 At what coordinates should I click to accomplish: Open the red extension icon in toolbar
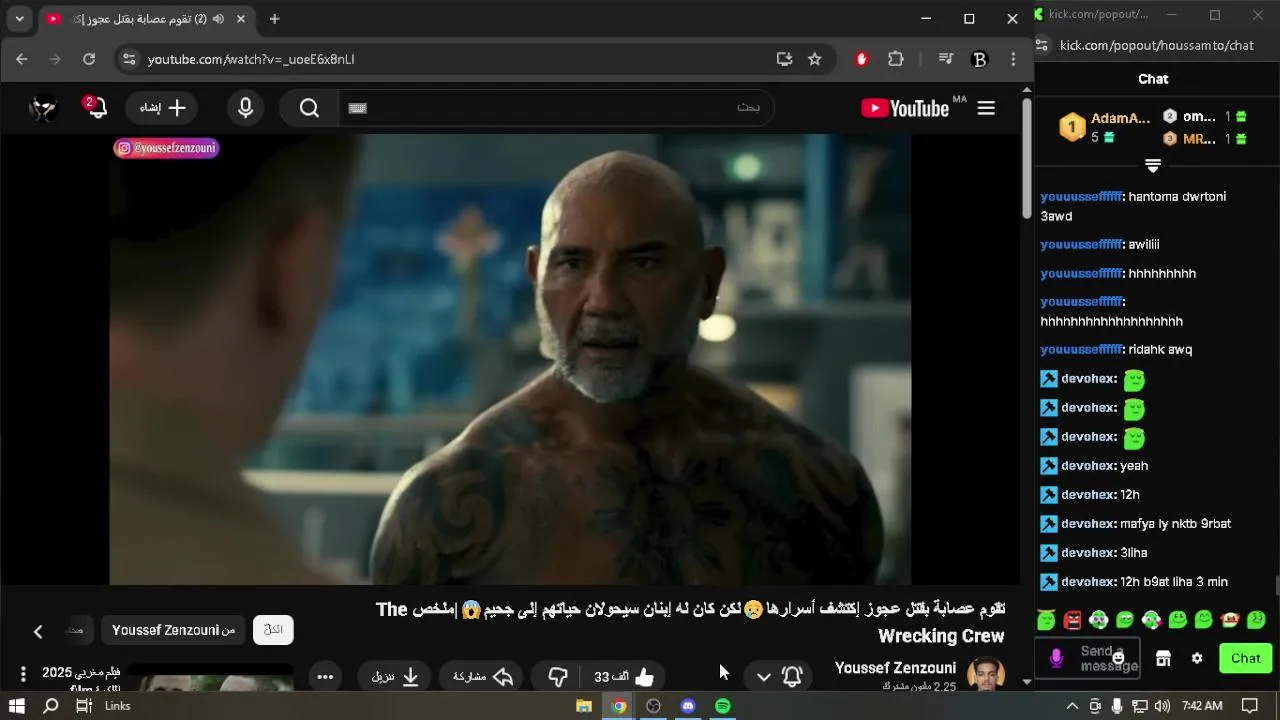[862, 59]
